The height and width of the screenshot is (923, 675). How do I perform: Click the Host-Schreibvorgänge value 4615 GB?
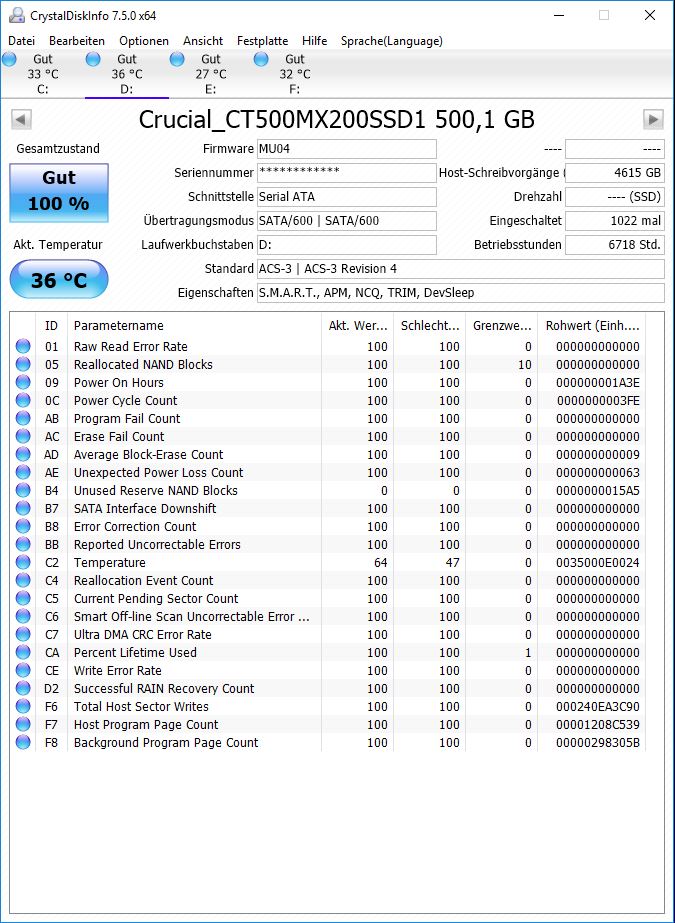tap(615, 172)
